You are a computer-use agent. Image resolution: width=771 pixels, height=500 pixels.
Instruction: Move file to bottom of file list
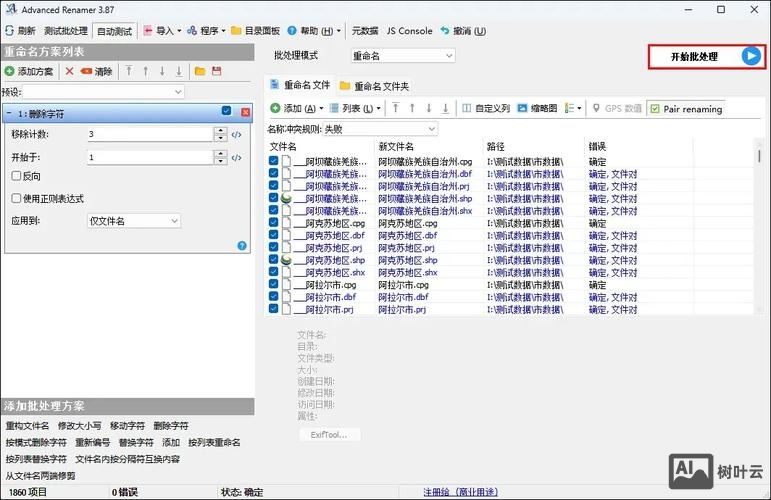click(x=445, y=108)
